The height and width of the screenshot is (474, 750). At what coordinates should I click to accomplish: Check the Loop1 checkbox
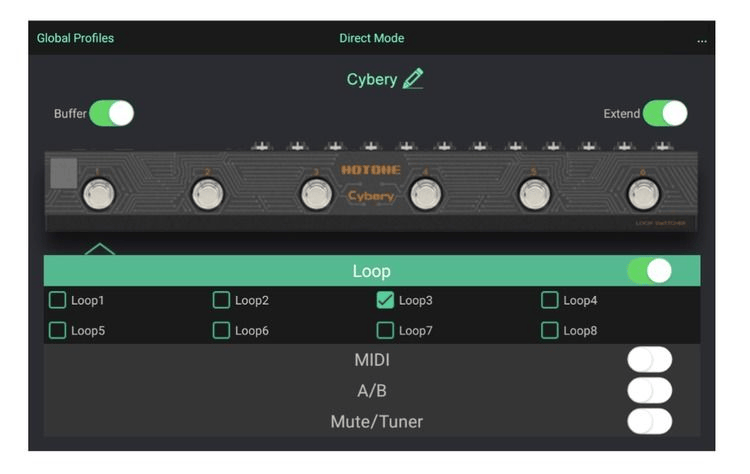point(57,300)
